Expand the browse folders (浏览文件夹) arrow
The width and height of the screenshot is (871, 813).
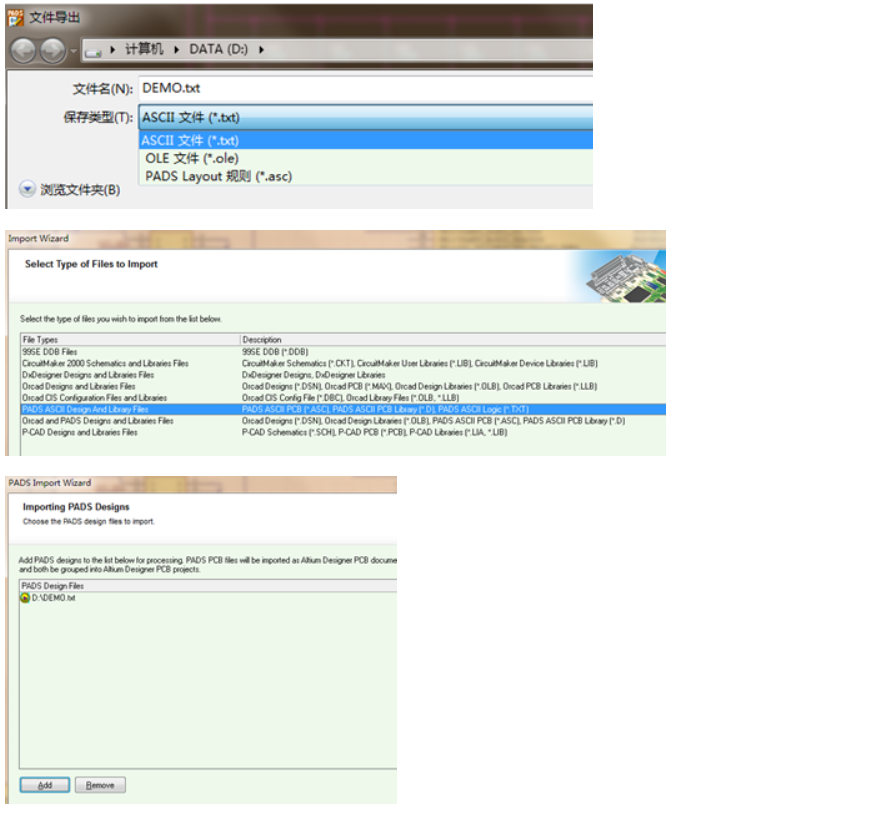pyautogui.click(x=27, y=189)
